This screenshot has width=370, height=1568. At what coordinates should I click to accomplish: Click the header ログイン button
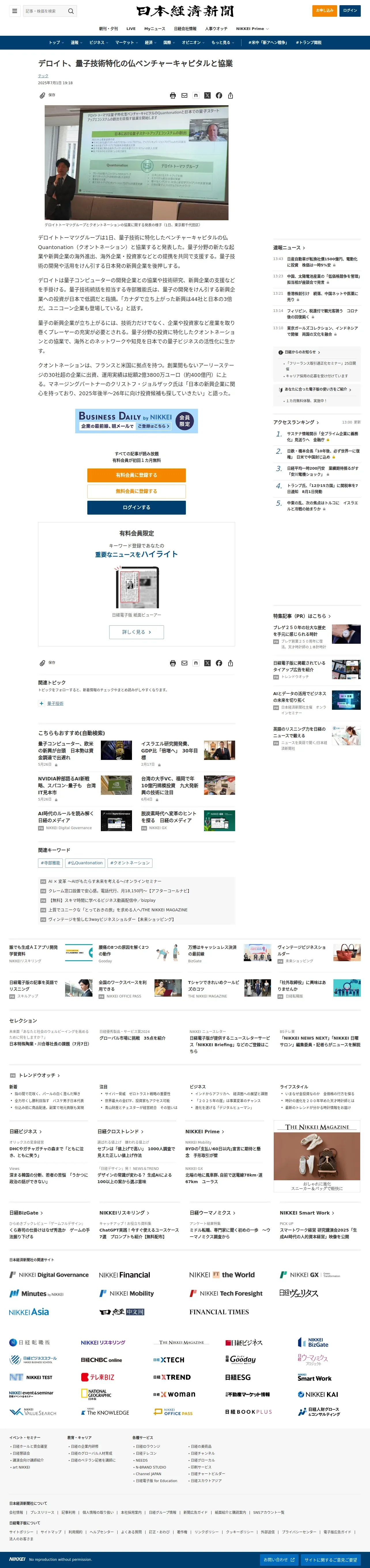click(x=350, y=10)
